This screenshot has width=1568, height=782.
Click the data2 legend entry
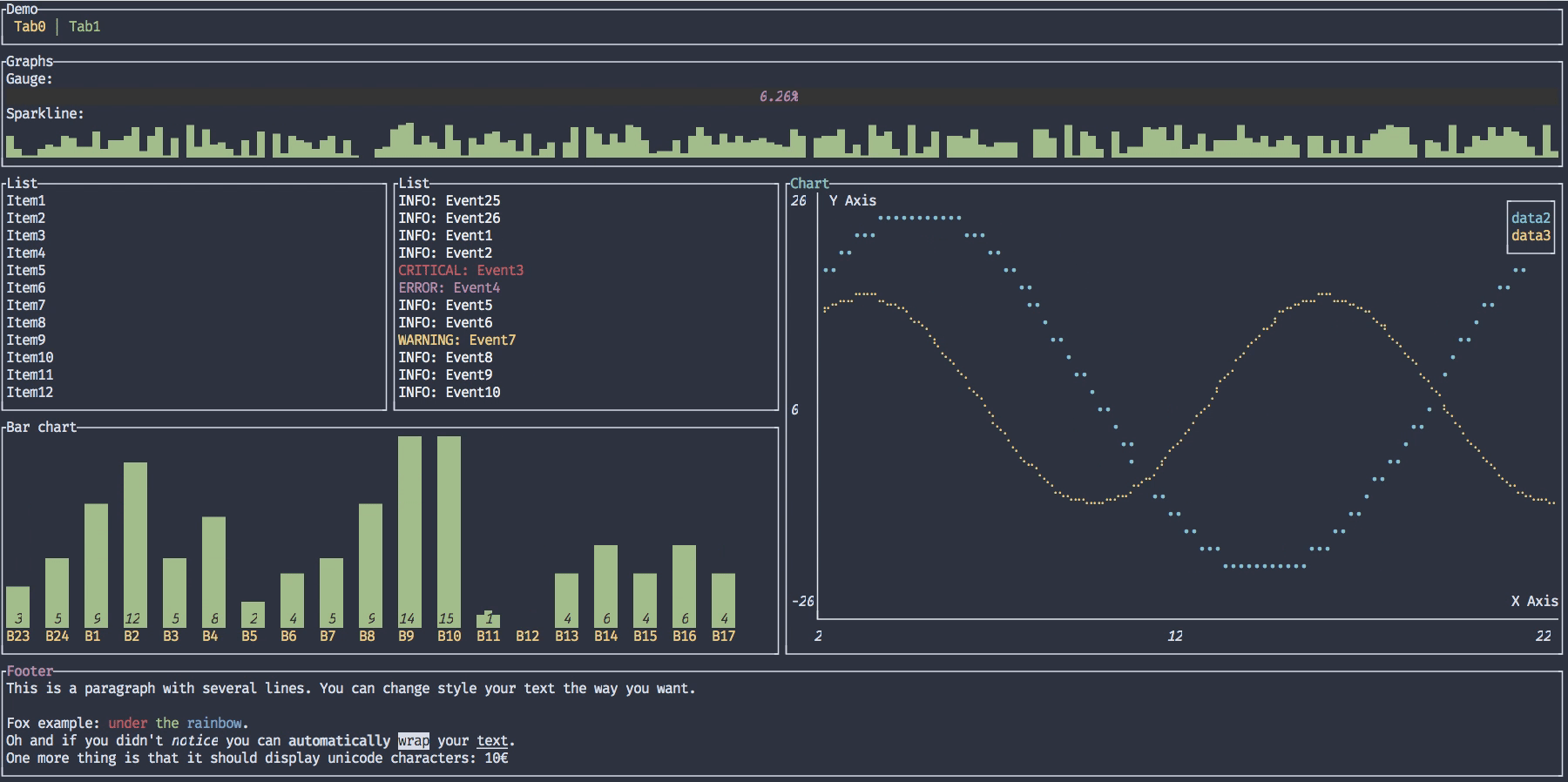pyautogui.click(x=1531, y=219)
